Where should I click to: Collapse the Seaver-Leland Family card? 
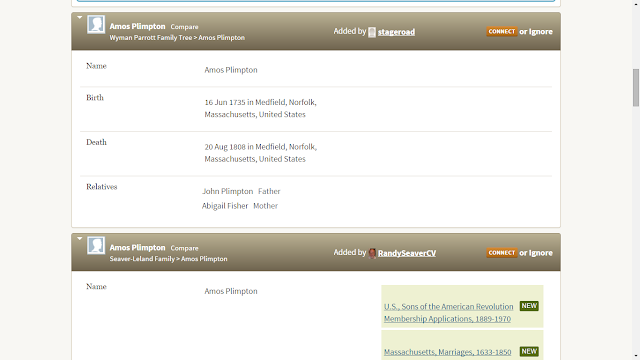click(80, 238)
